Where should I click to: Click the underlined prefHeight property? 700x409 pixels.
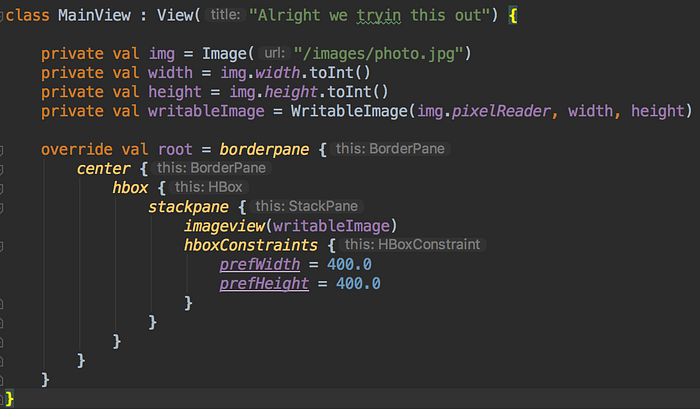click(x=264, y=284)
